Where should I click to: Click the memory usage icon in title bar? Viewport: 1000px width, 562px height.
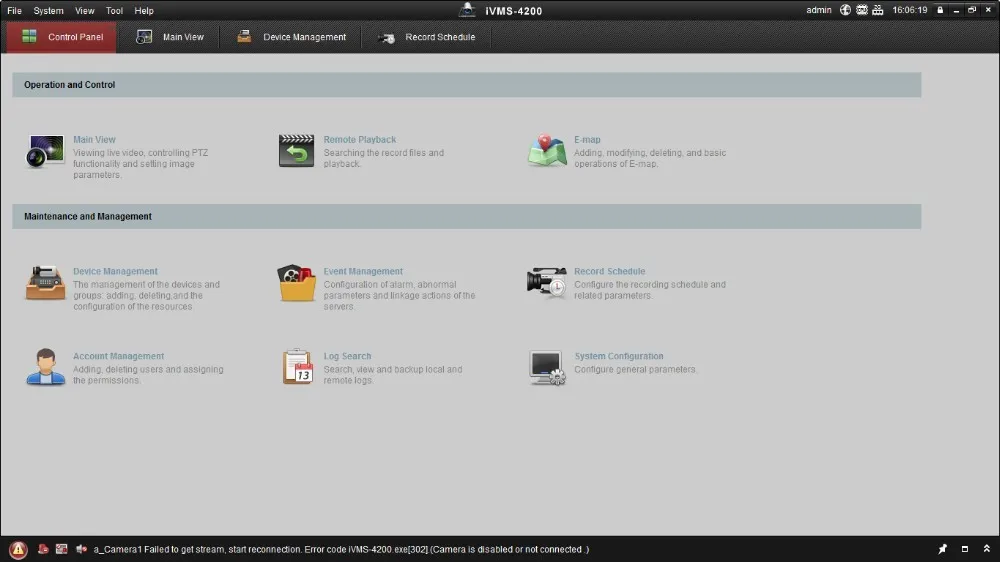[x=878, y=10]
